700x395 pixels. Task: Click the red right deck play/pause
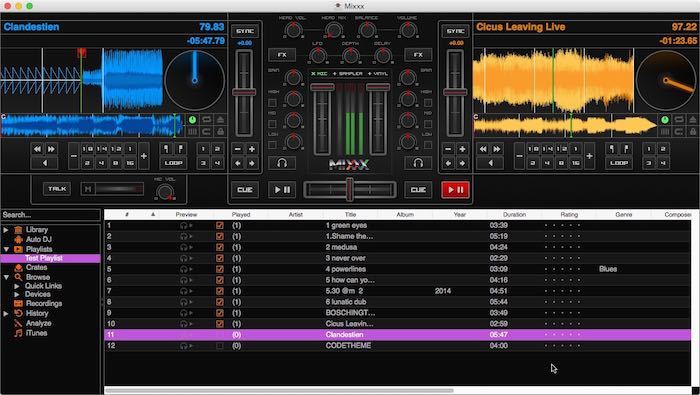coord(455,190)
